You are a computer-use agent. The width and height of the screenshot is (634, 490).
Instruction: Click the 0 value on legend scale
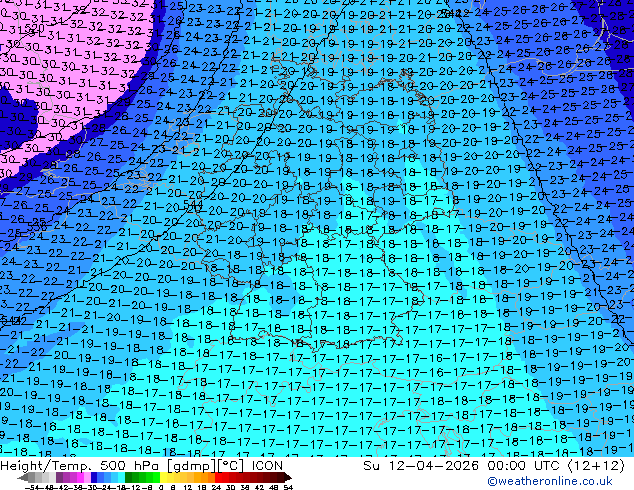(x=161, y=487)
